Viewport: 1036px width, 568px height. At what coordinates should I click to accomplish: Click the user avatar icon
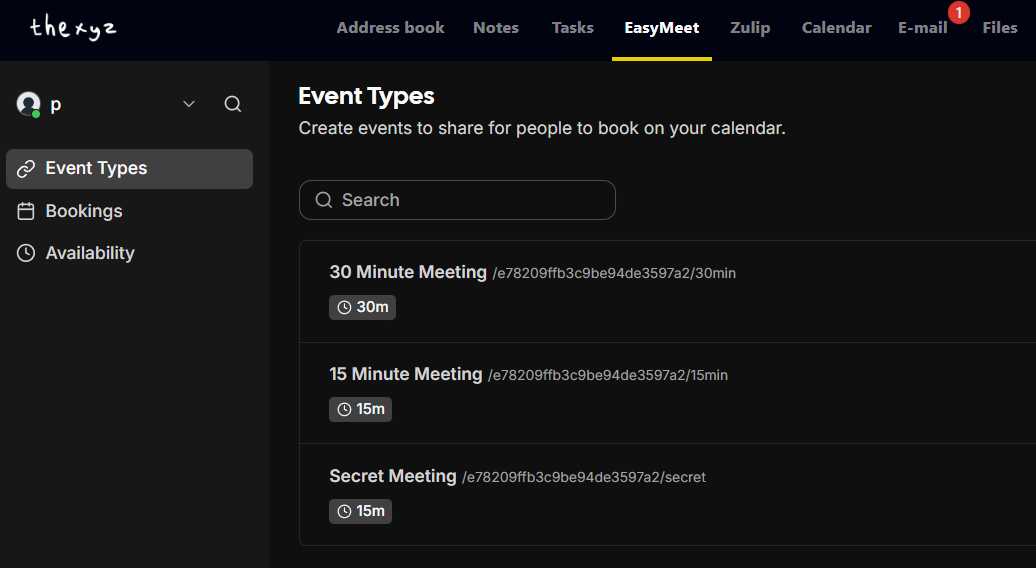click(28, 104)
